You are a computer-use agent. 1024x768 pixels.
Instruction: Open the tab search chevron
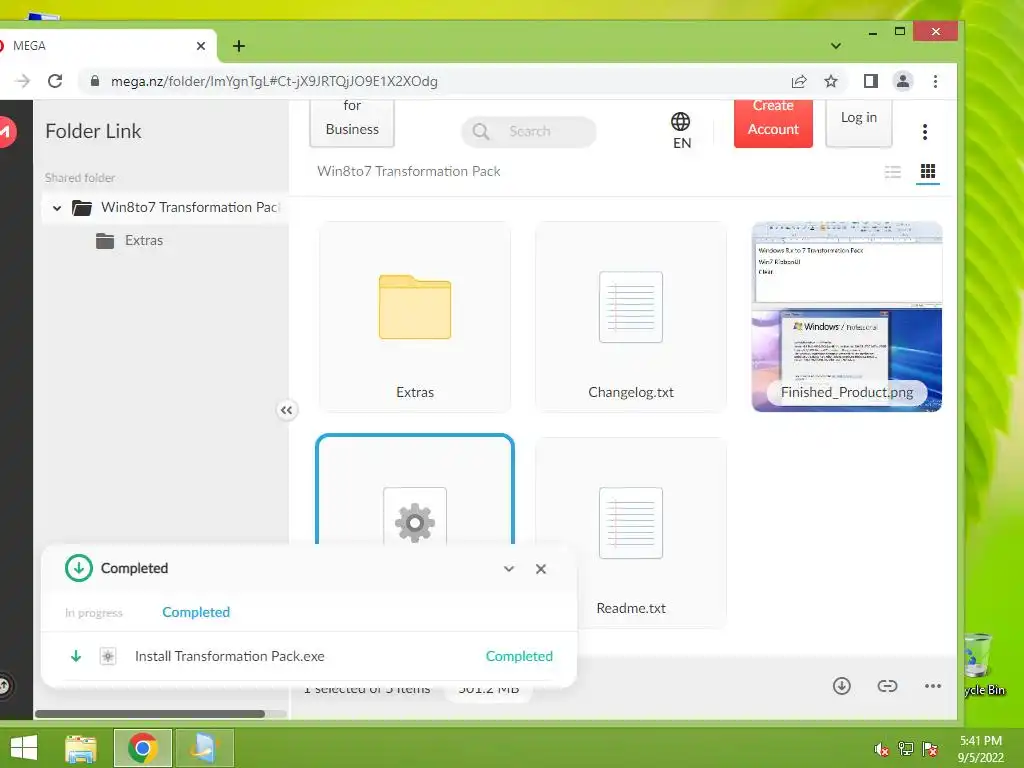(836, 46)
